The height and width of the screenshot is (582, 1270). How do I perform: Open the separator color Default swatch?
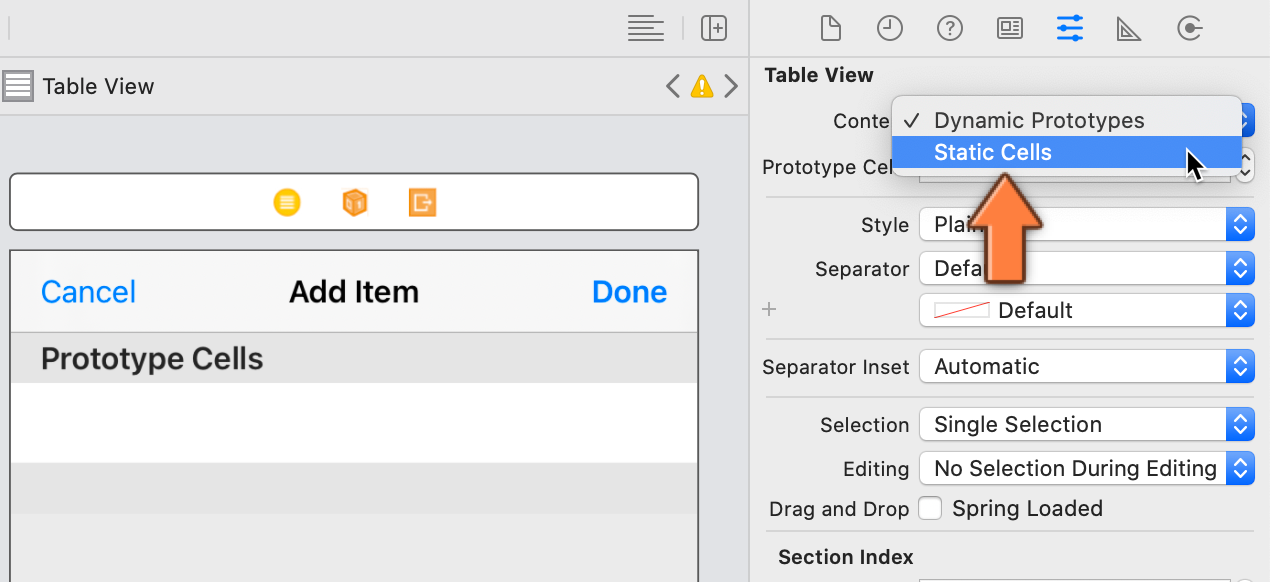pyautogui.click(x=1086, y=310)
